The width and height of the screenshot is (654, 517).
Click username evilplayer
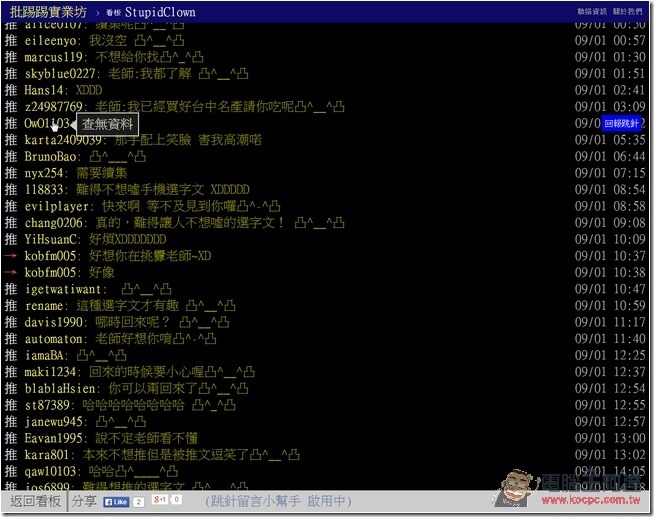[x=56, y=206]
